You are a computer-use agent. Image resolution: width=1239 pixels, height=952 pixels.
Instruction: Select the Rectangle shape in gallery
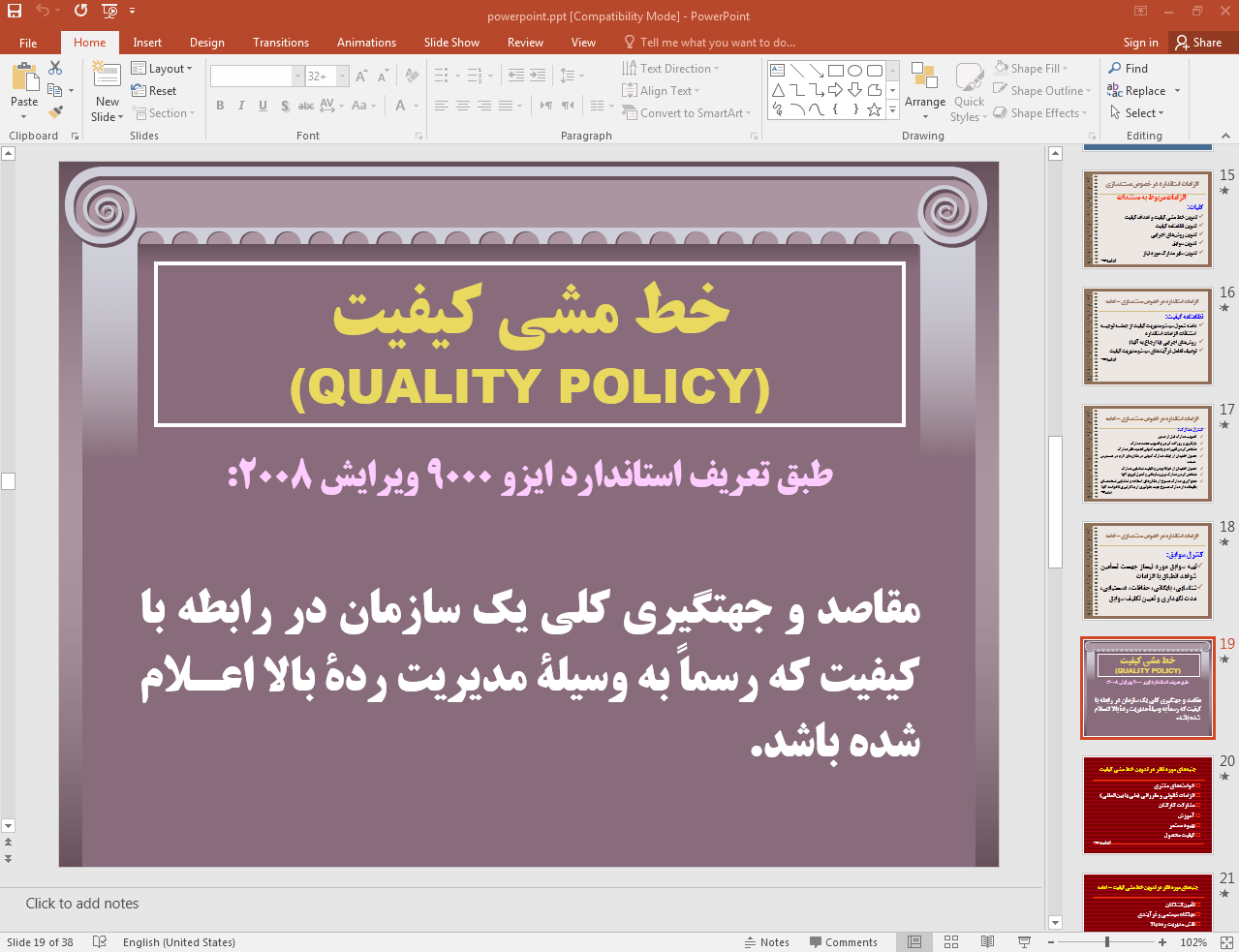[836, 71]
